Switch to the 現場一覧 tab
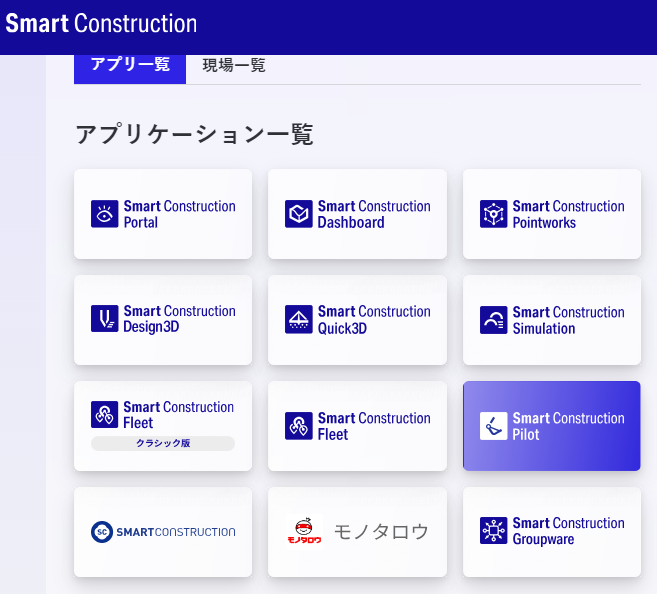The height and width of the screenshot is (594, 657). [234, 65]
